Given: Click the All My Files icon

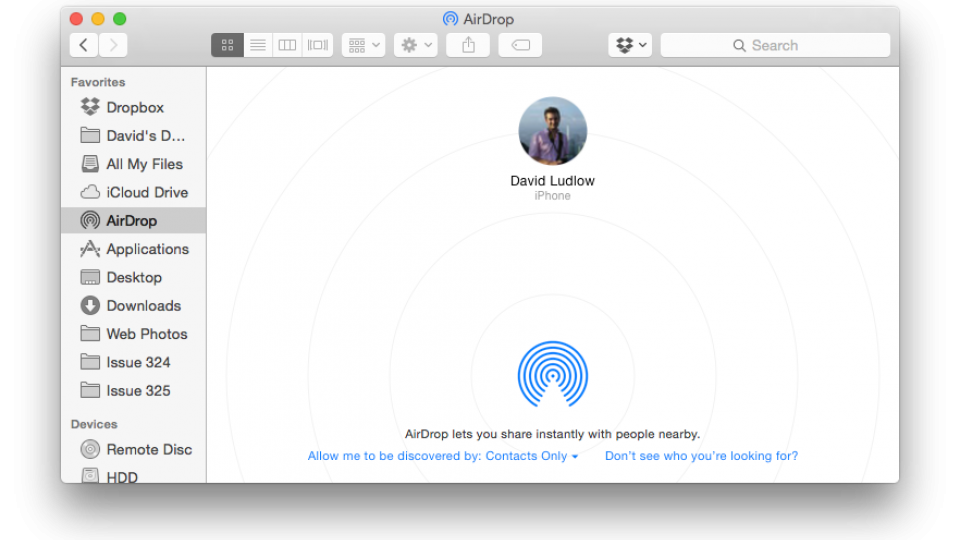Looking at the screenshot, I should click(x=90, y=163).
